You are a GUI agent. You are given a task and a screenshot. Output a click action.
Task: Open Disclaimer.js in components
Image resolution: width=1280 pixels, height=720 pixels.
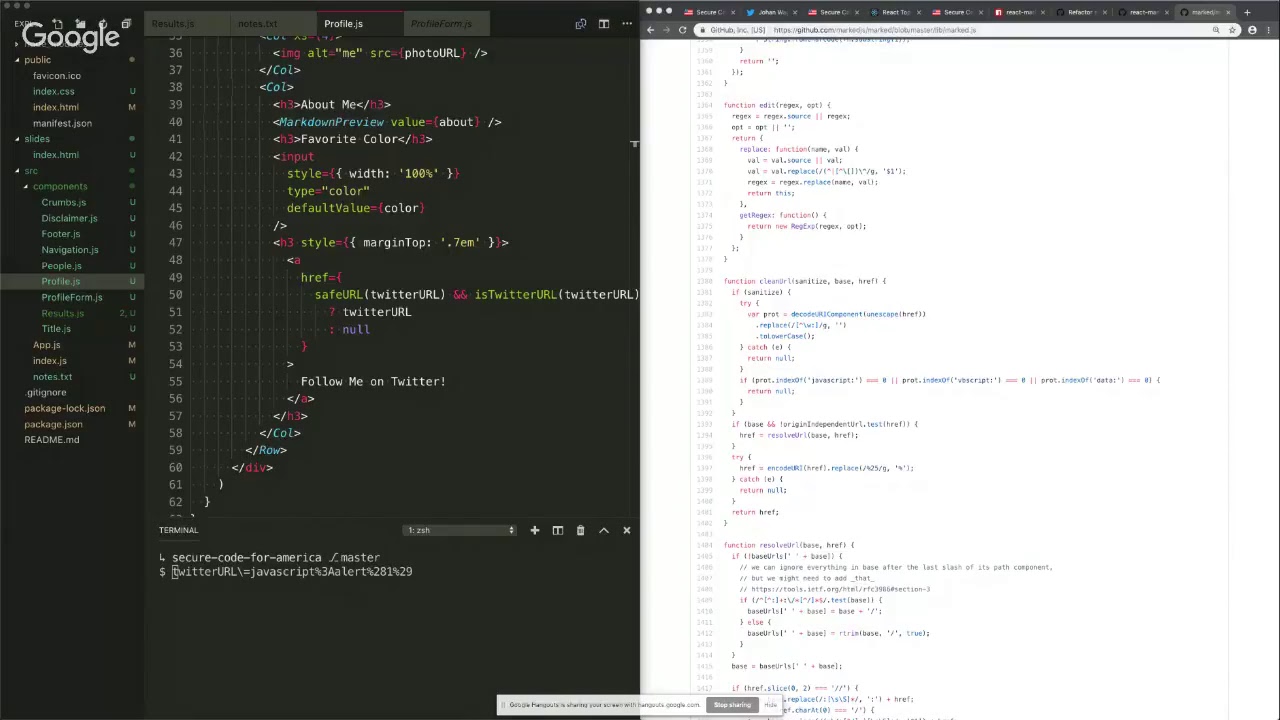[69, 218]
